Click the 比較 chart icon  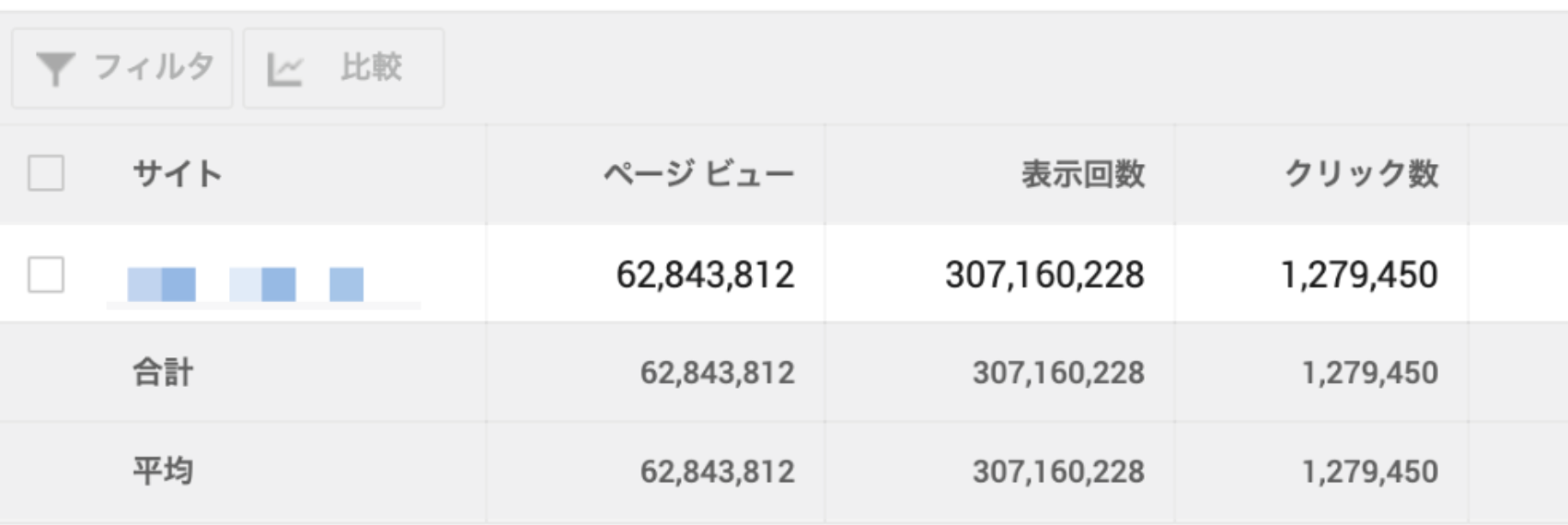[x=284, y=69]
